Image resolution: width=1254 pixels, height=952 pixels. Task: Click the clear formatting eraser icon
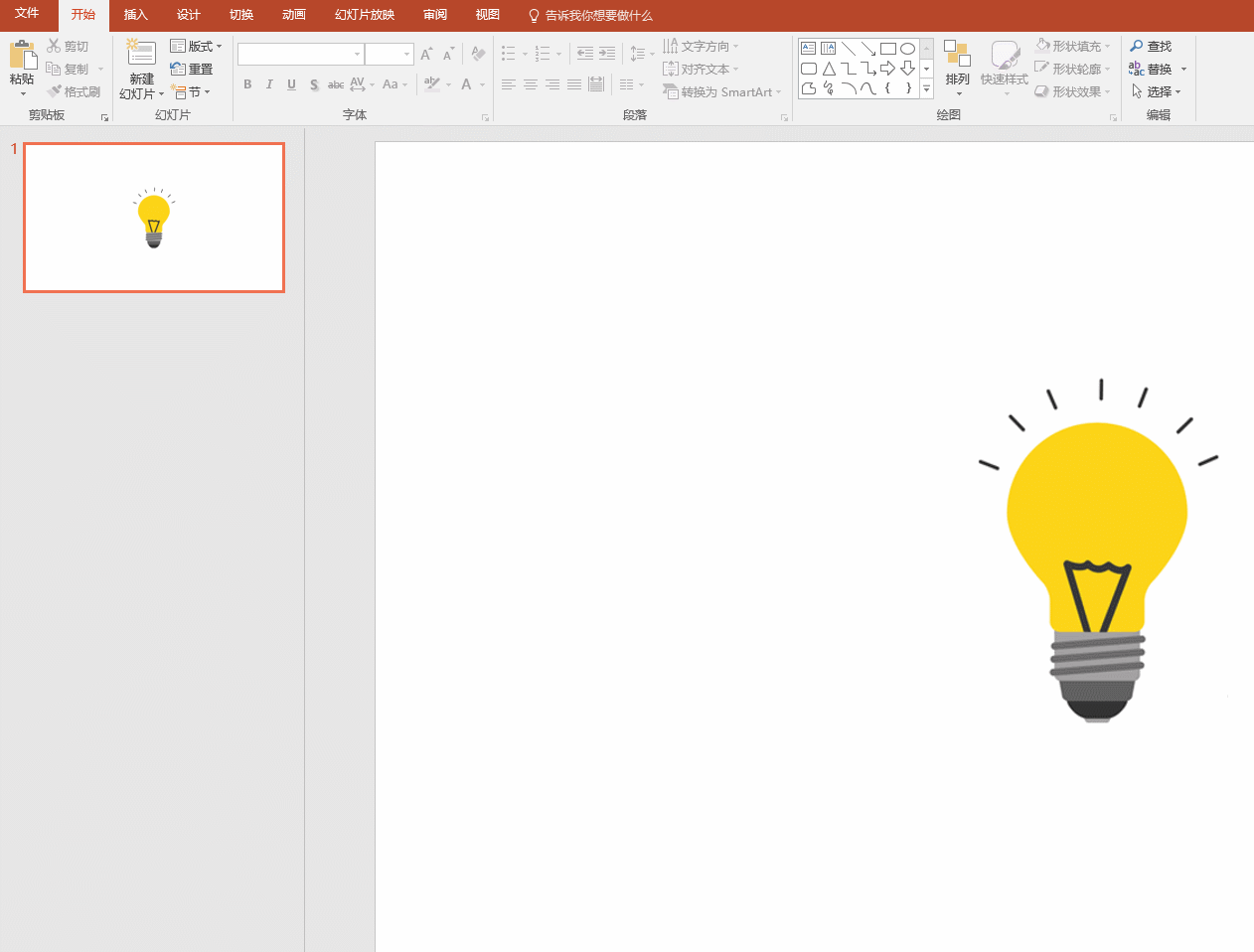(x=478, y=54)
